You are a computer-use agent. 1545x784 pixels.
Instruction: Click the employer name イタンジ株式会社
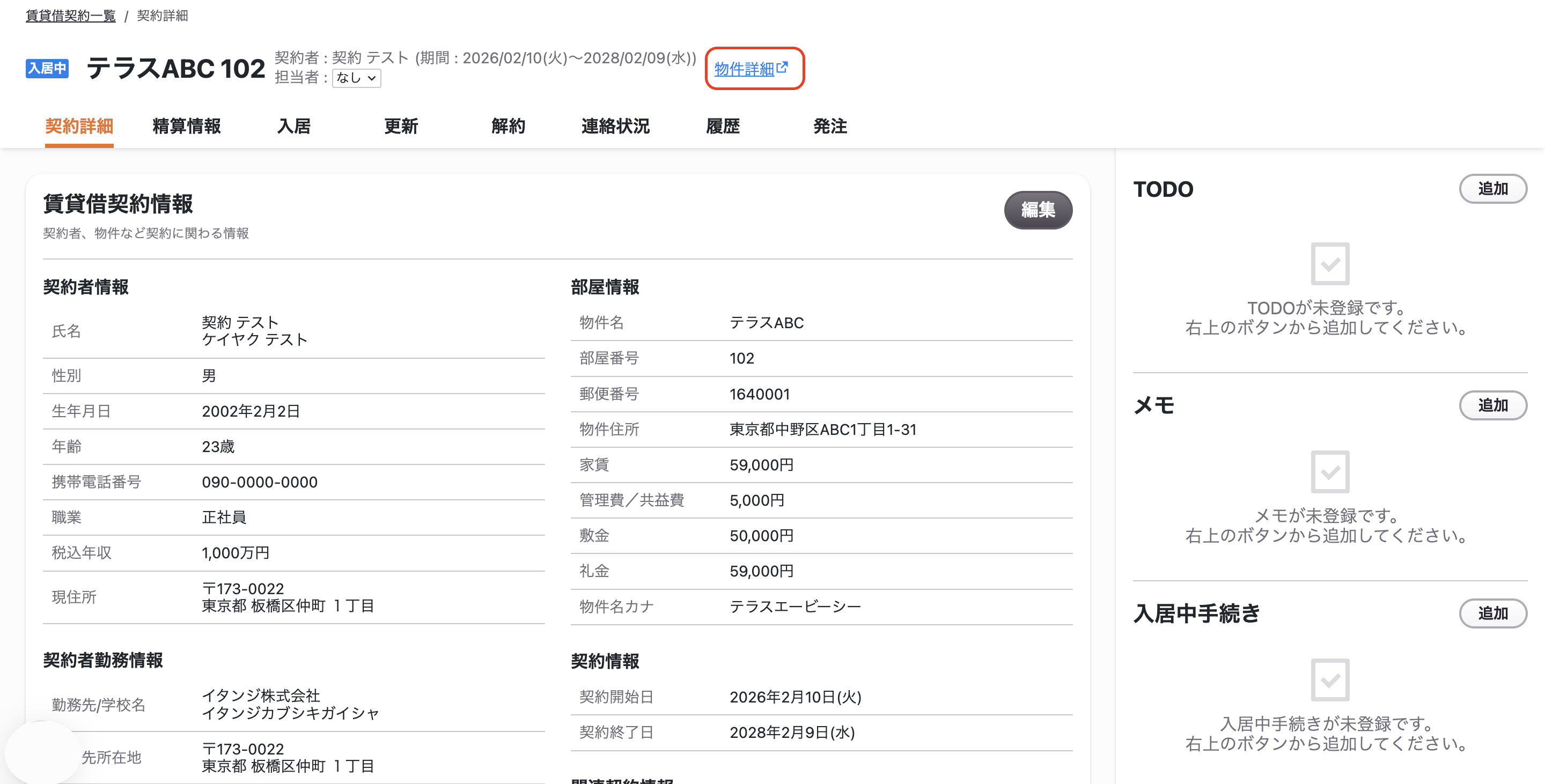click(261, 696)
